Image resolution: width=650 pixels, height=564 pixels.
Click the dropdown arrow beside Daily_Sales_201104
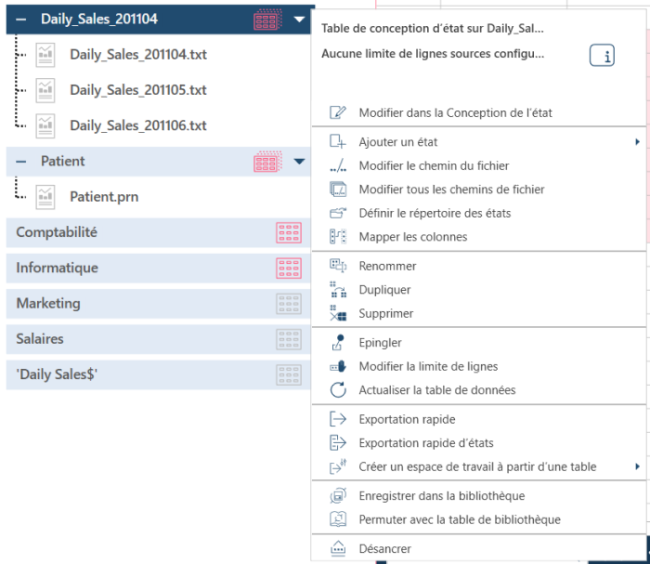point(301,19)
